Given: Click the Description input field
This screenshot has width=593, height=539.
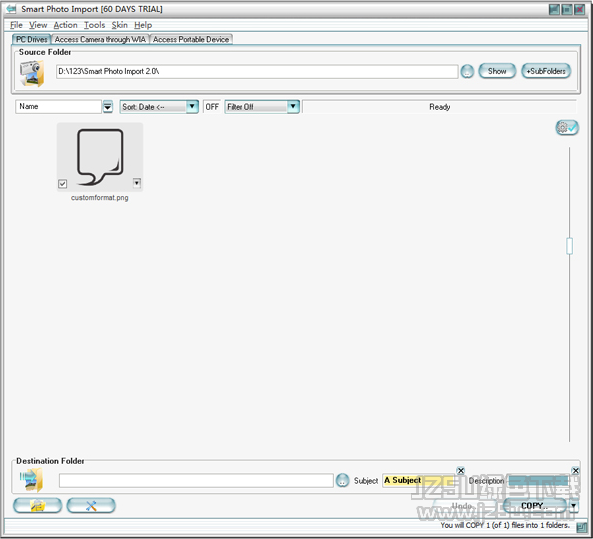Looking at the screenshot, I should pos(539,481).
